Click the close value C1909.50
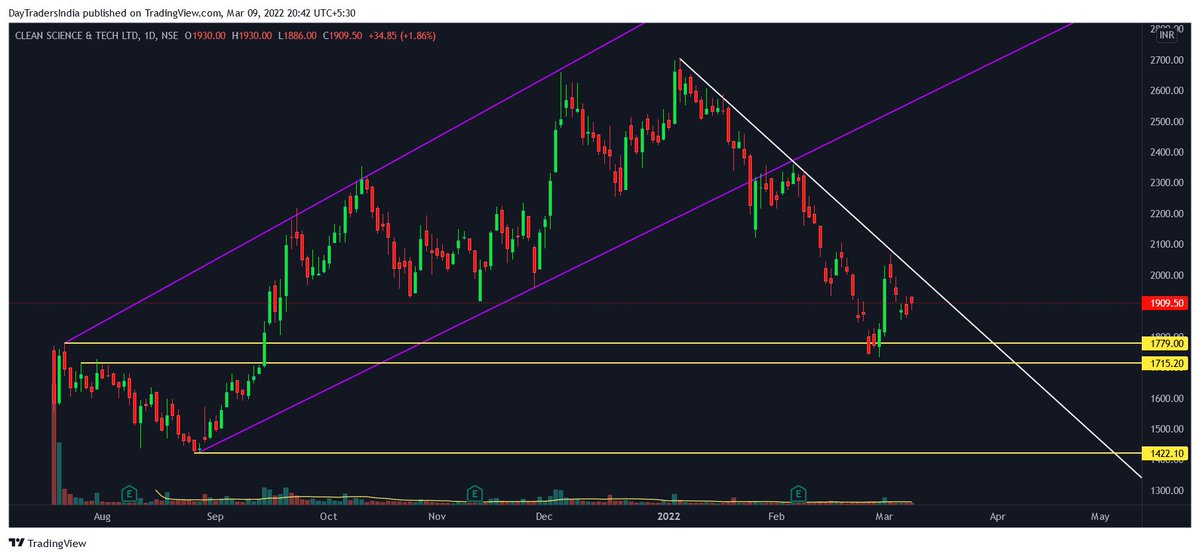 point(344,35)
